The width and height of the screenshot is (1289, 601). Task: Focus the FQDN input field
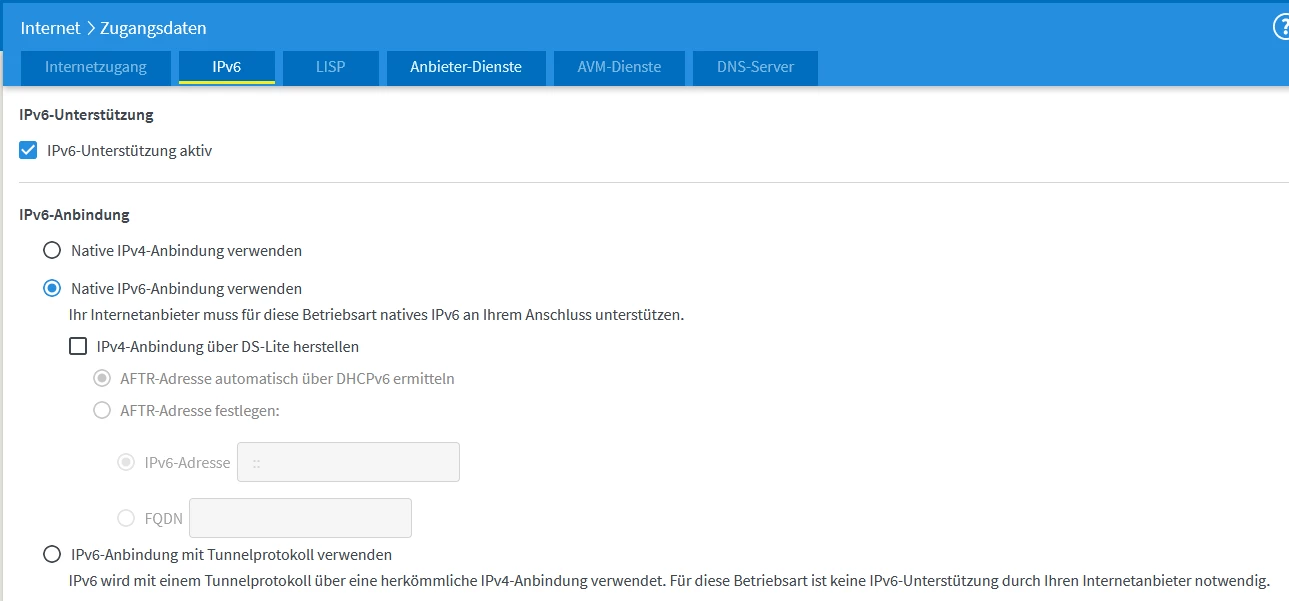click(x=300, y=518)
